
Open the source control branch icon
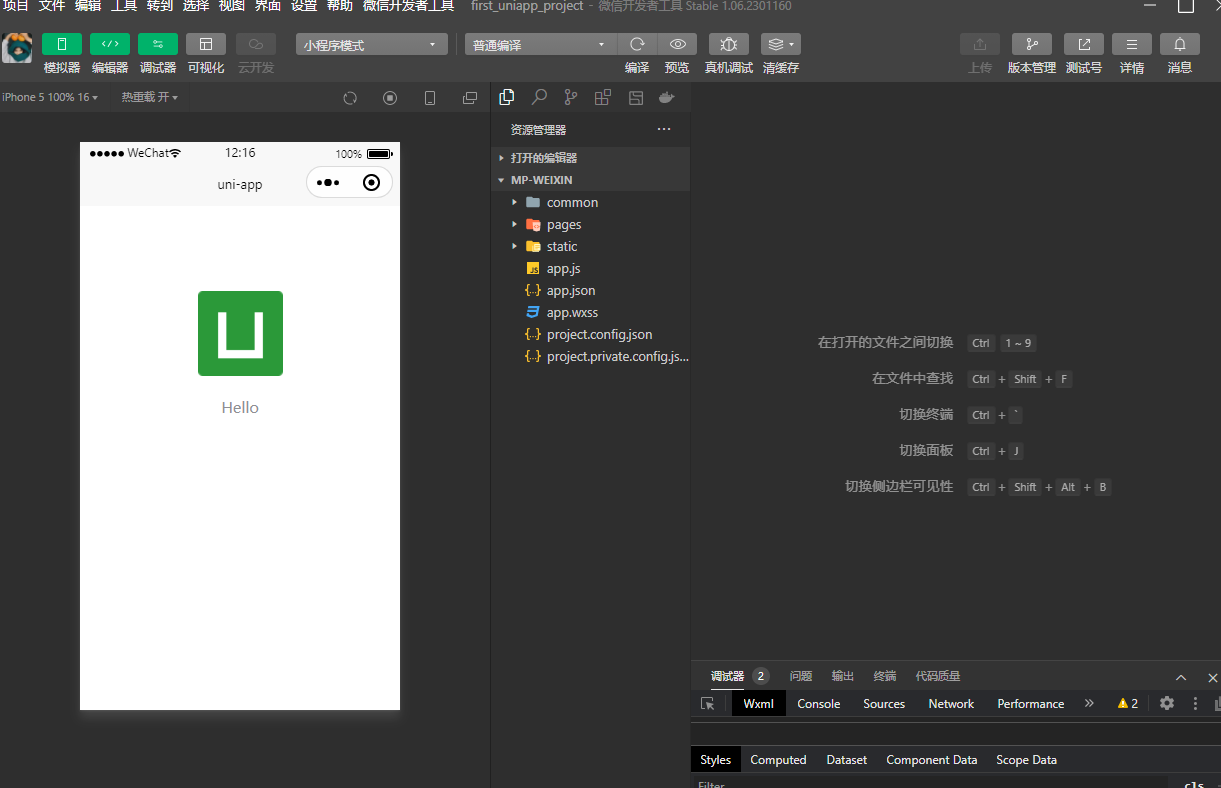pyautogui.click(x=571, y=97)
